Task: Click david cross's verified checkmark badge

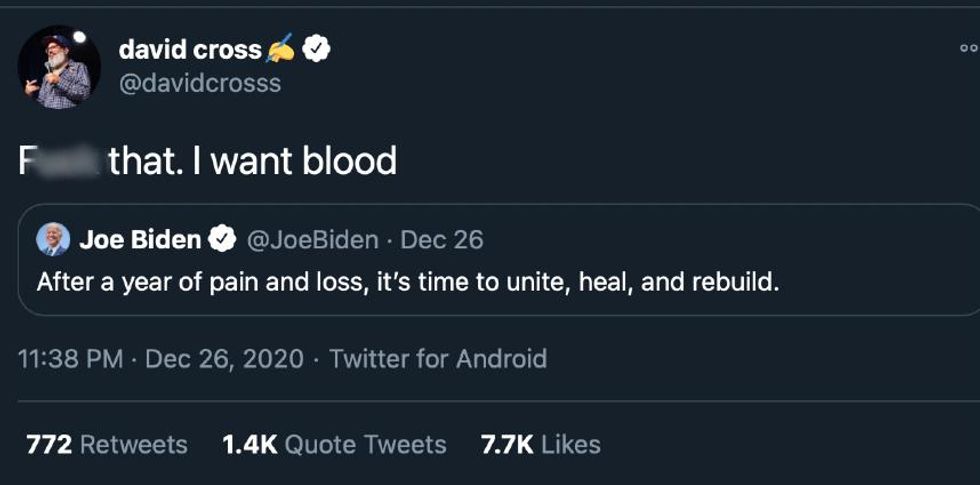Action: coord(318,47)
